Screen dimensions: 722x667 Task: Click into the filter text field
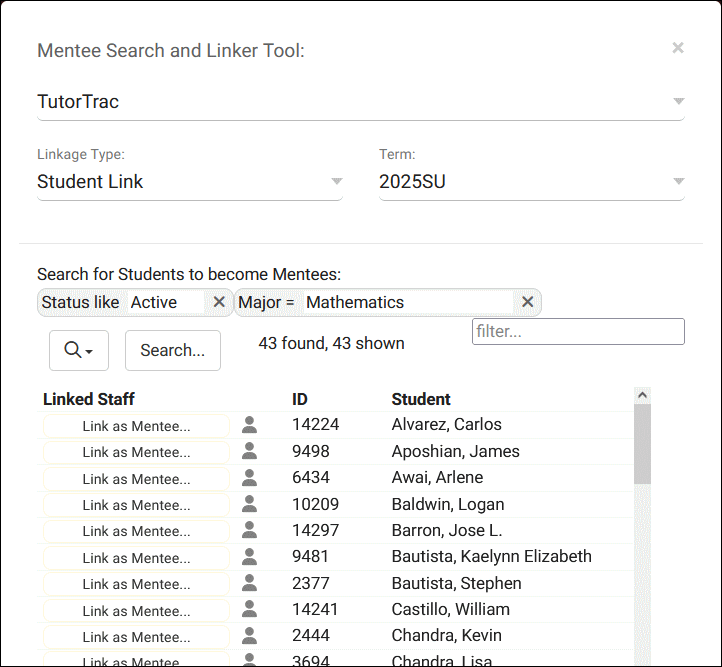coord(578,331)
